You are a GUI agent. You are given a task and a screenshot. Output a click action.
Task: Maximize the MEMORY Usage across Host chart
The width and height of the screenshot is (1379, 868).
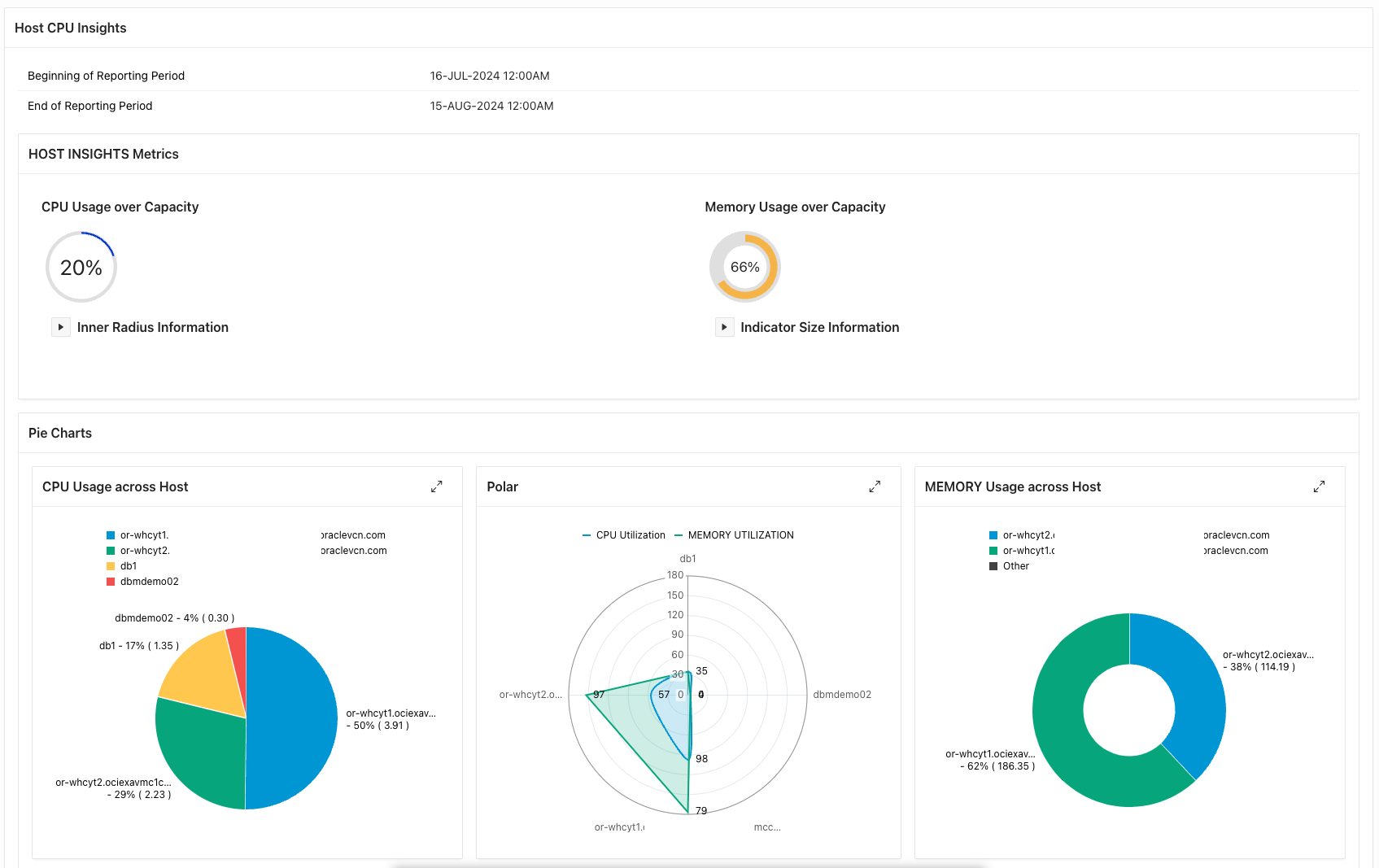1319,486
